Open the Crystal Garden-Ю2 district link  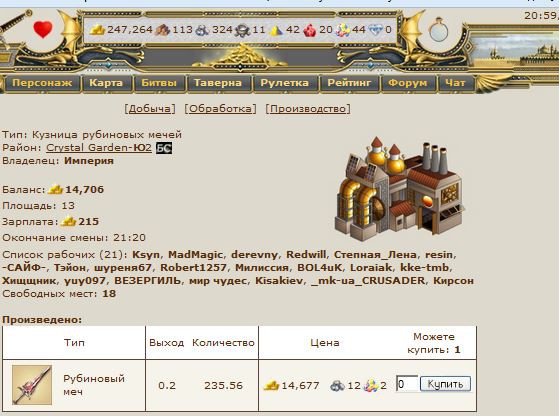click(x=99, y=148)
